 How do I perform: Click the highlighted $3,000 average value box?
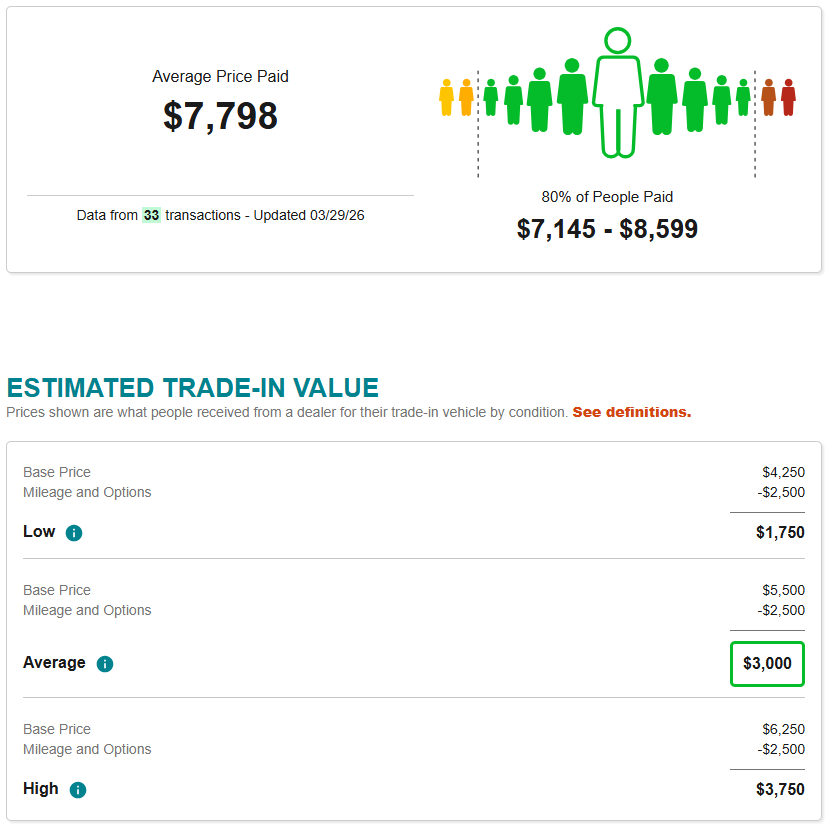click(767, 664)
